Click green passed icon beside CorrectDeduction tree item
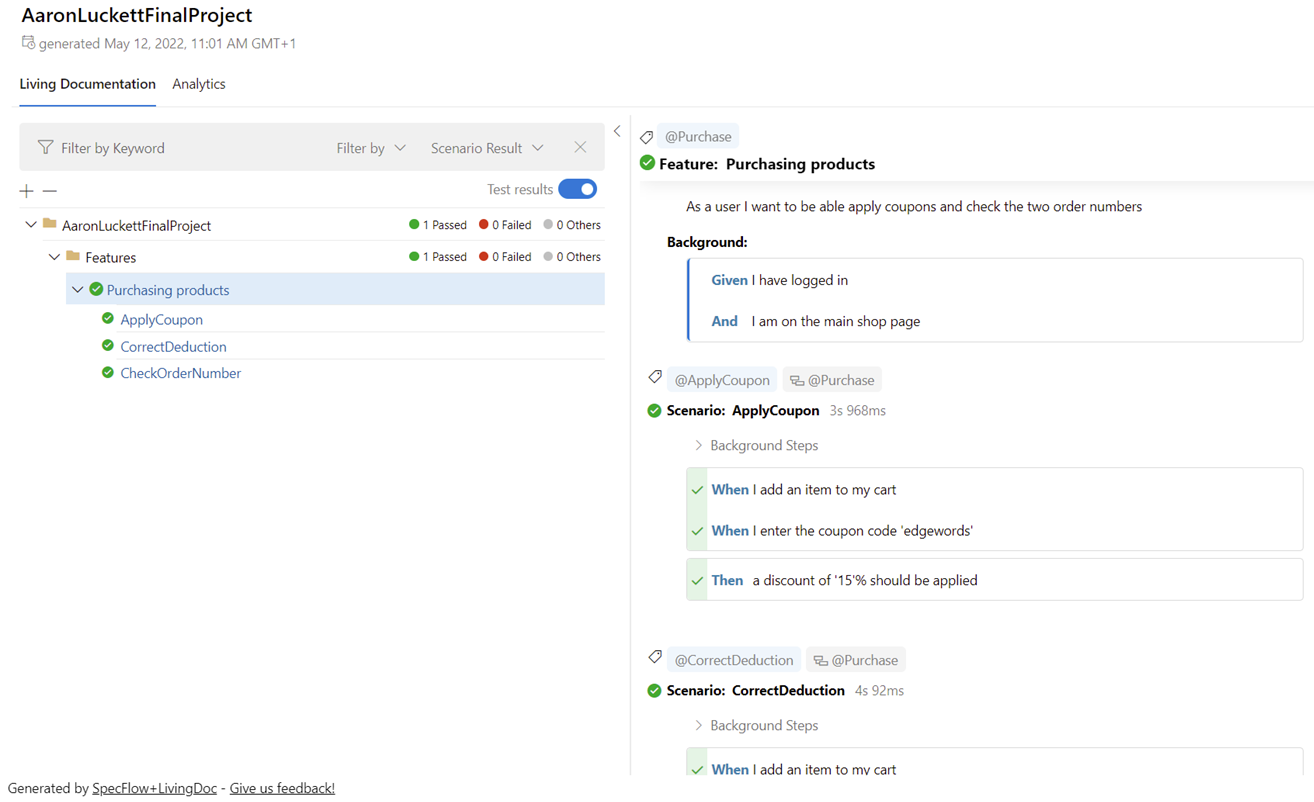The width and height of the screenshot is (1314, 802). tap(108, 346)
